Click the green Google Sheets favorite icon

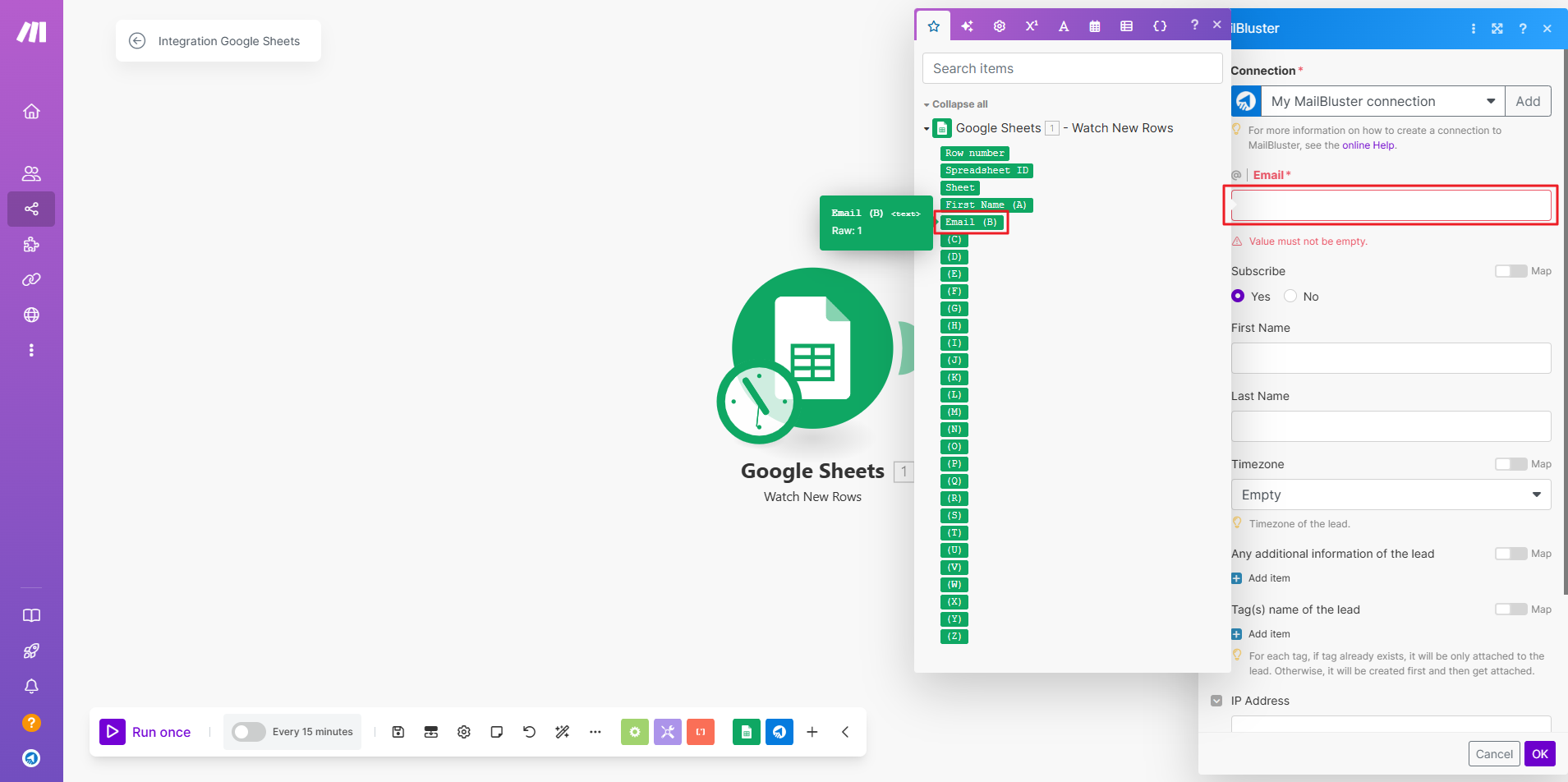[x=746, y=732]
